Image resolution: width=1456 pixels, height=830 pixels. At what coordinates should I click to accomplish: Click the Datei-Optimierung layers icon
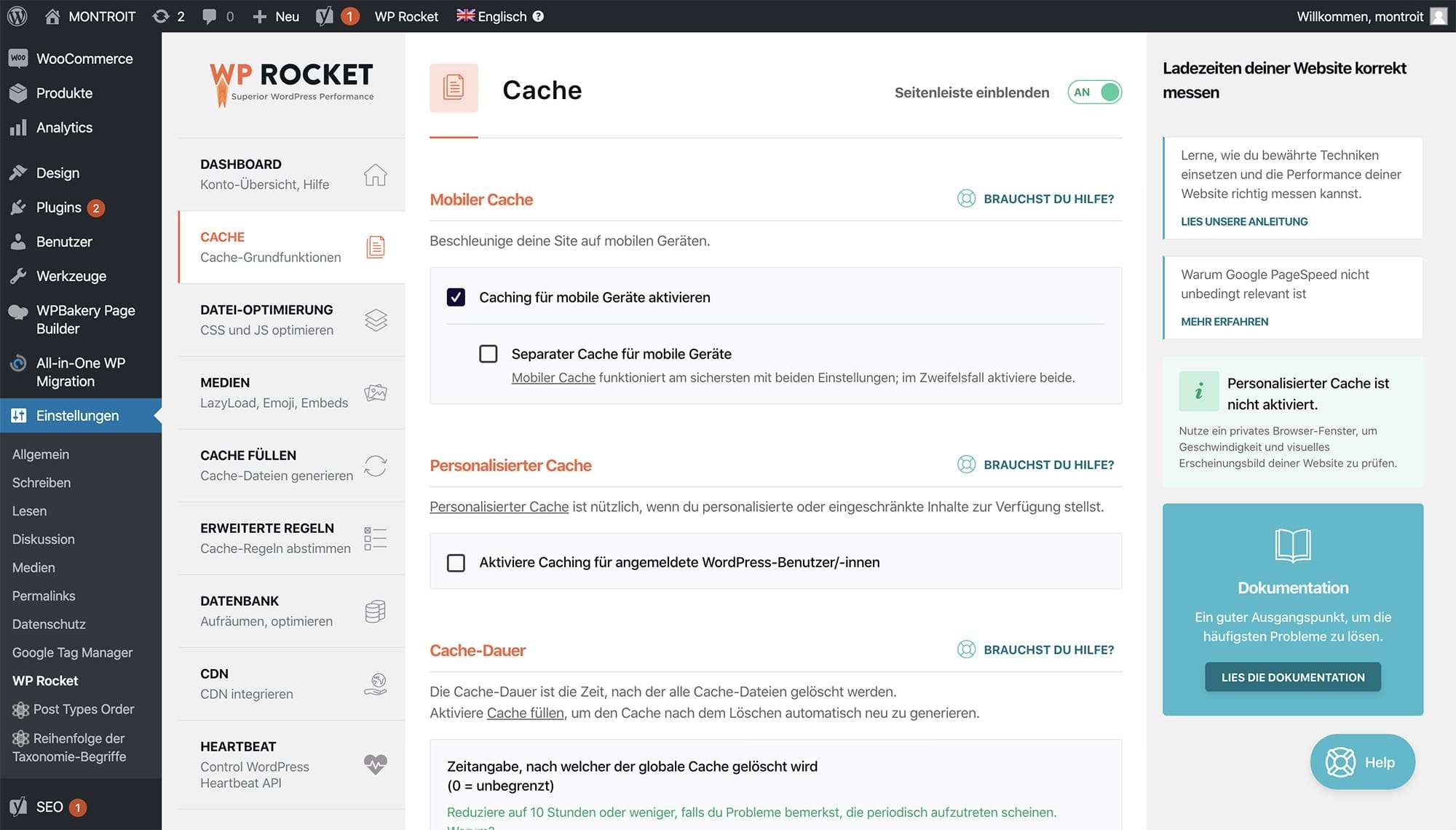coord(376,320)
